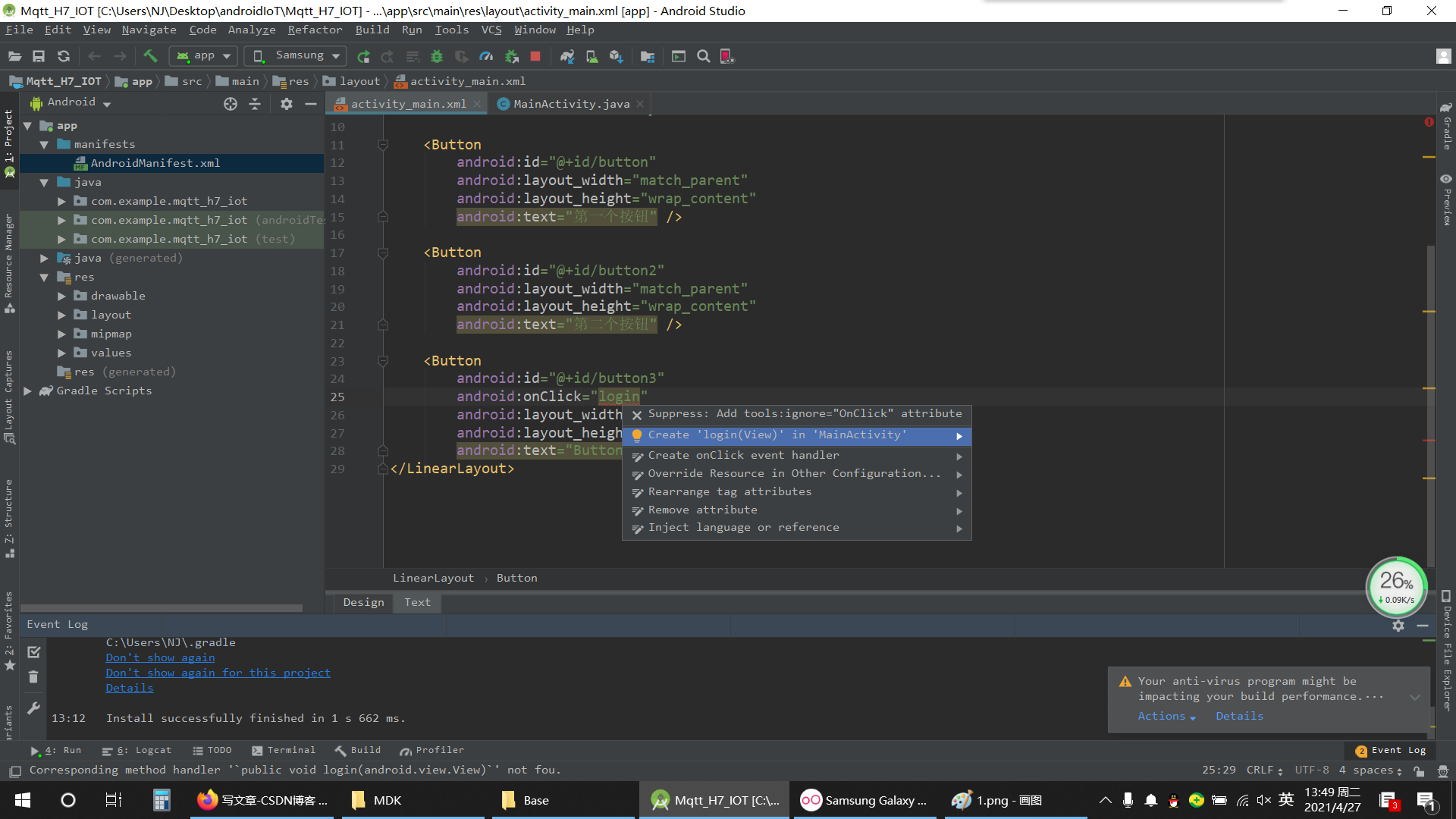The width and height of the screenshot is (1456, 819).
Task: Click the Make Project hammer icon
Action: tap(150, 56)
